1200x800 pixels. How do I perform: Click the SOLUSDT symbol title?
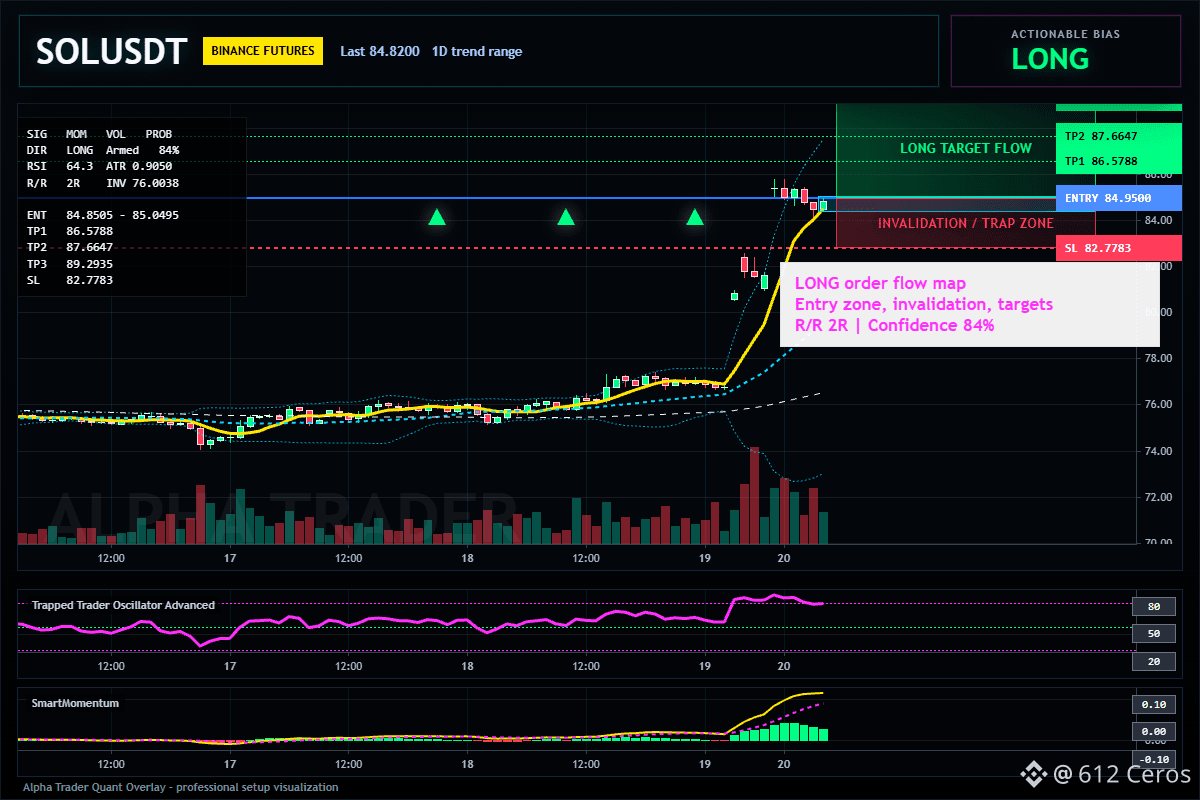click(x=111, y=51)
